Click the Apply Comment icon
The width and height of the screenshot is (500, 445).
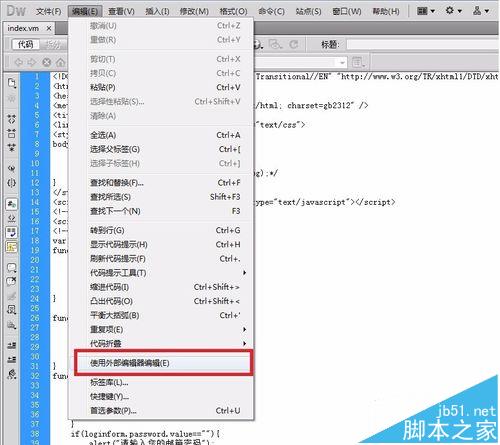pyautogui.click(x=12, y=268)
